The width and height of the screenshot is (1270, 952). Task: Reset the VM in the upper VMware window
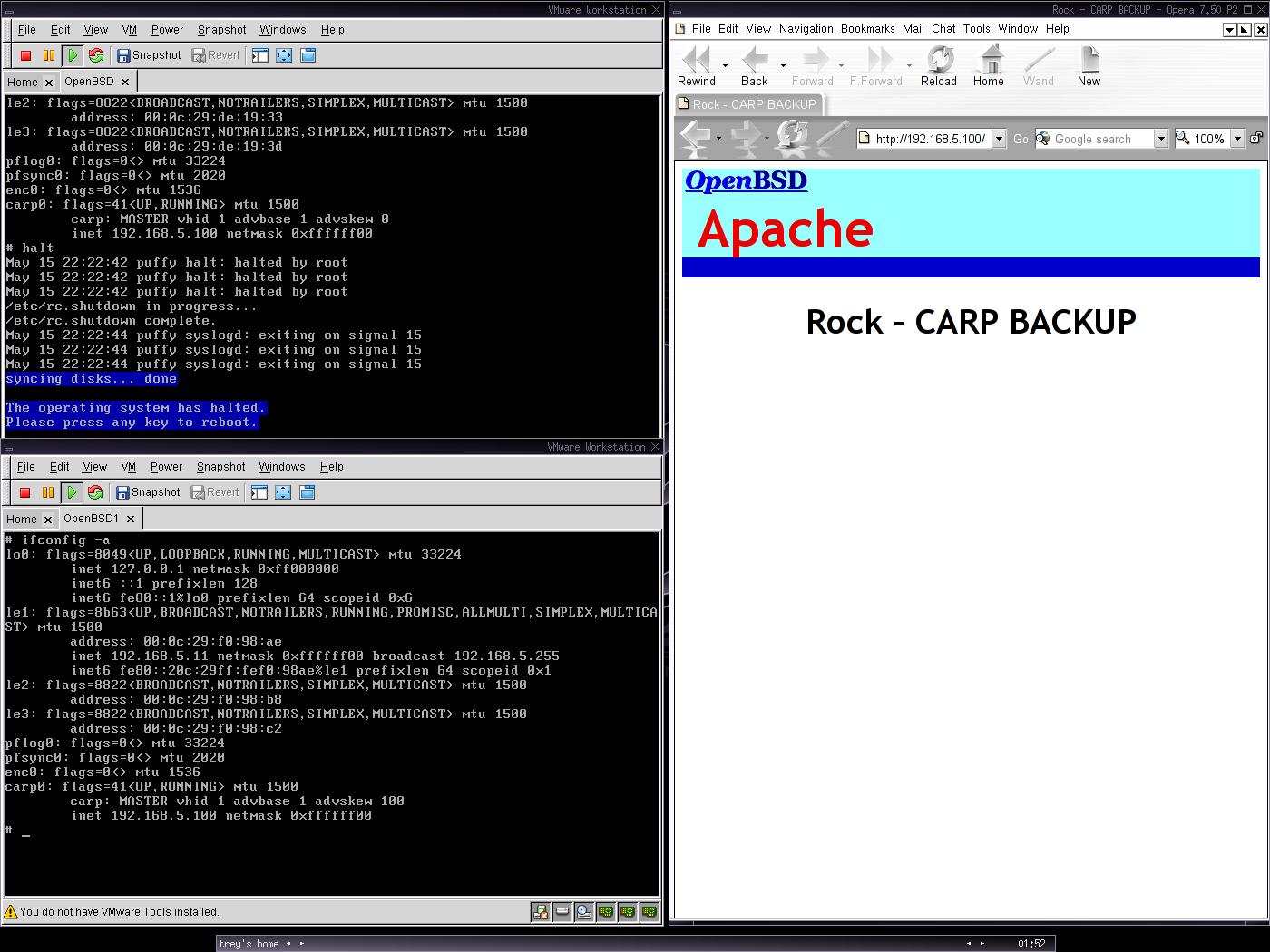click(96, 55)
